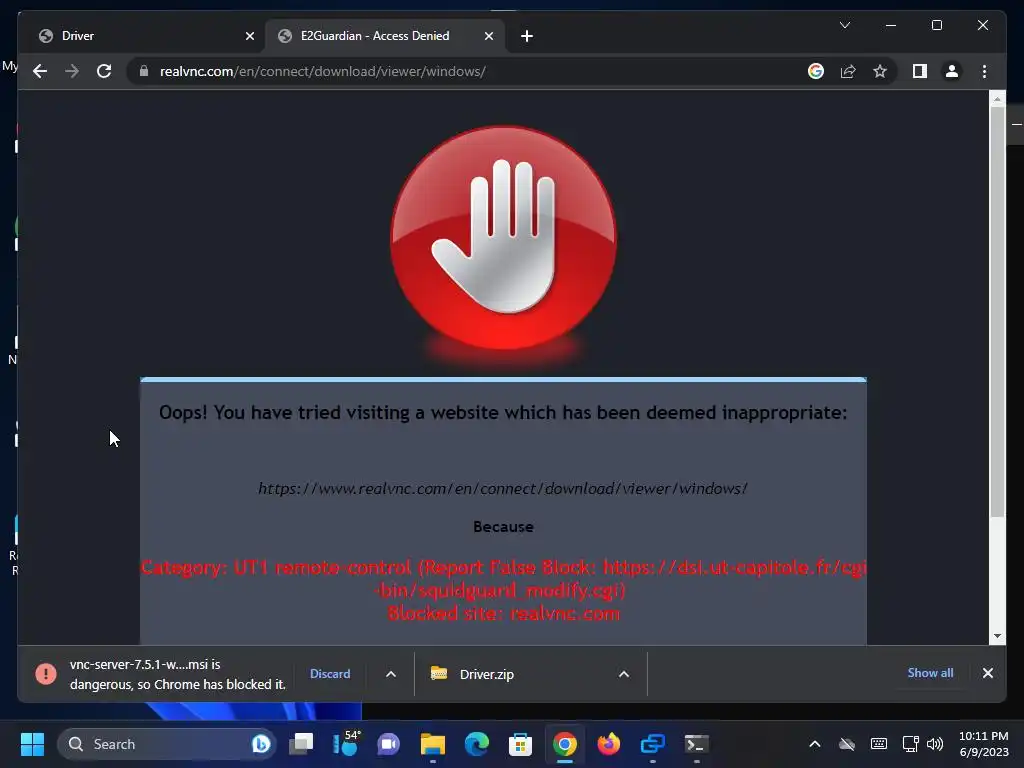1024x768 pixels.
Task: Reload the current page
Action: click(104, 71)
